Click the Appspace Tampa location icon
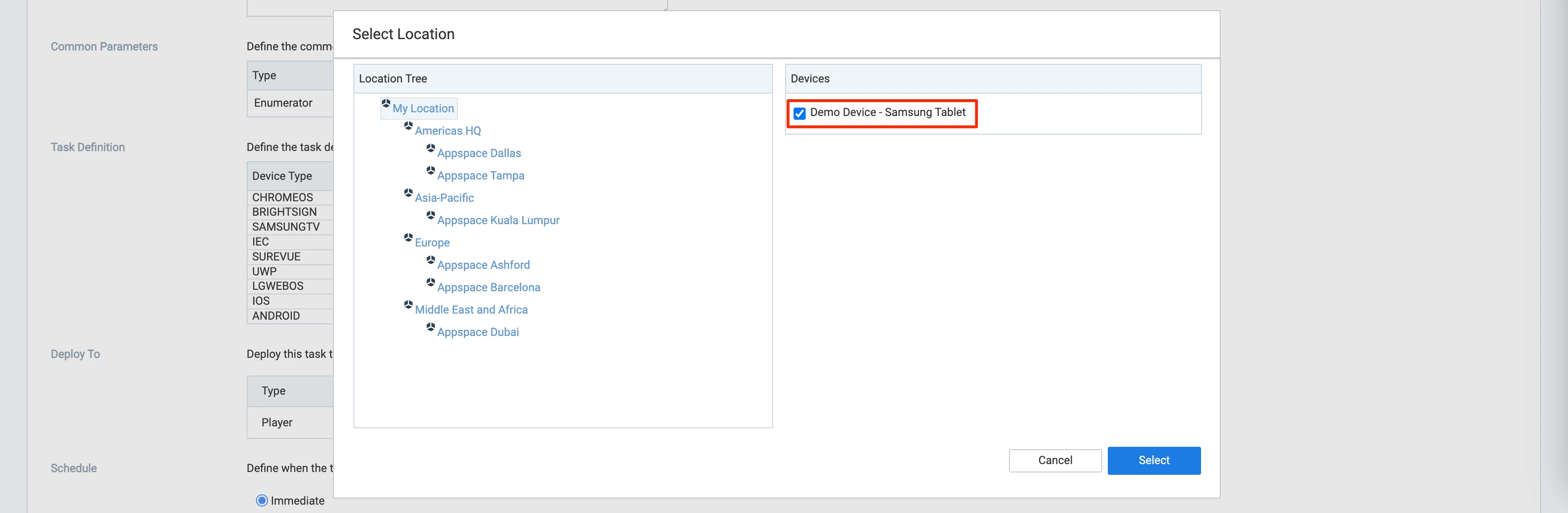The height and width of the screenshot is (513, 1568). click(430, 171)
